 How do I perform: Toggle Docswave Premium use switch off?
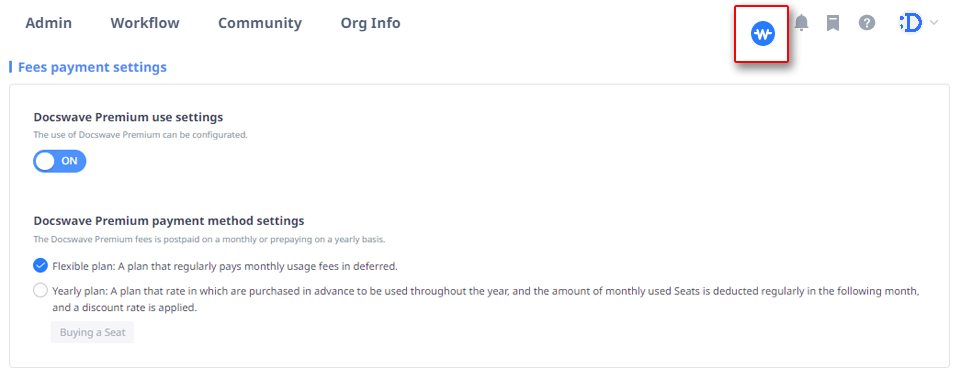pyautogui.click(x=59, y=161)
